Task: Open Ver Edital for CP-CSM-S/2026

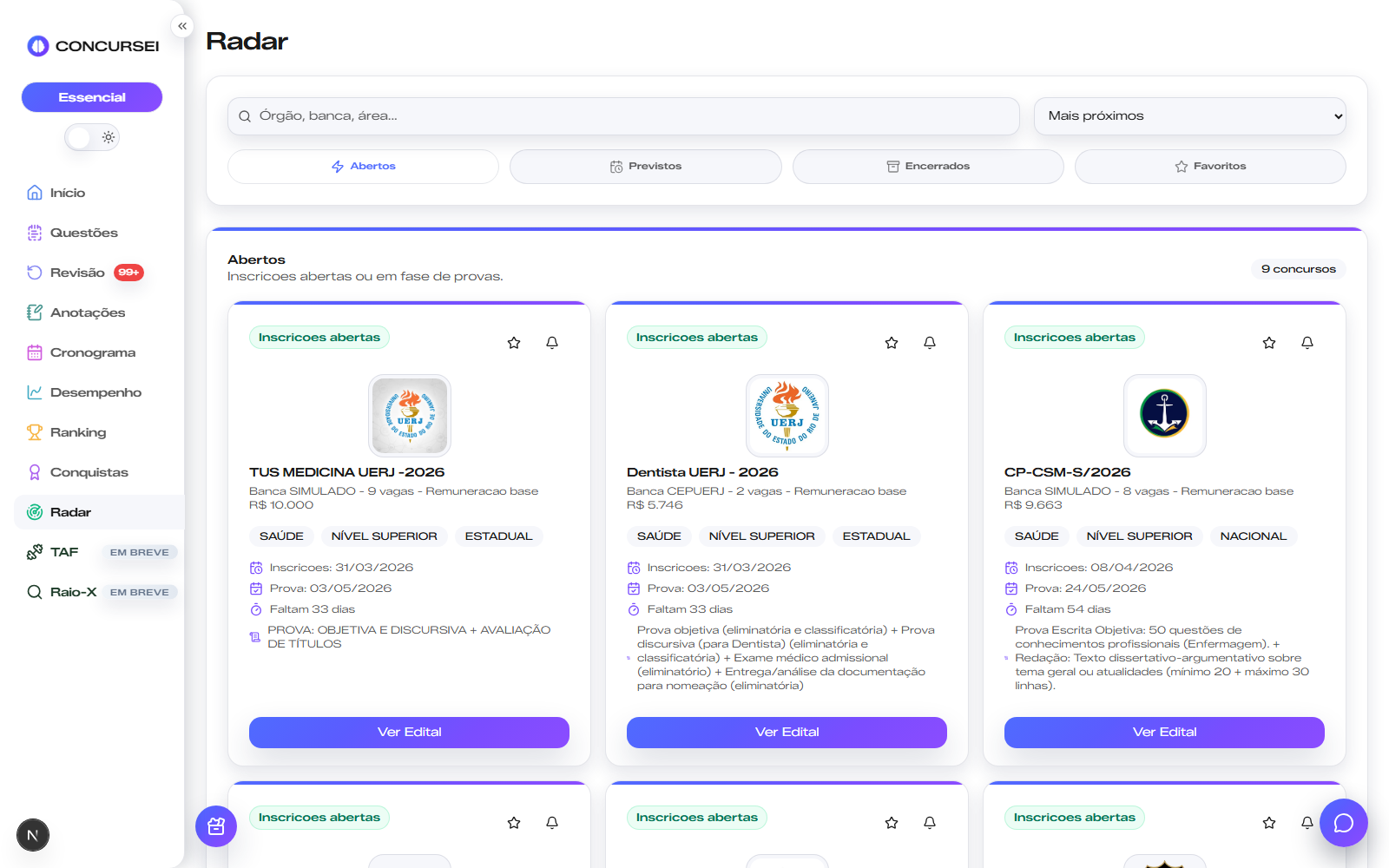Action: [1163, 732]
